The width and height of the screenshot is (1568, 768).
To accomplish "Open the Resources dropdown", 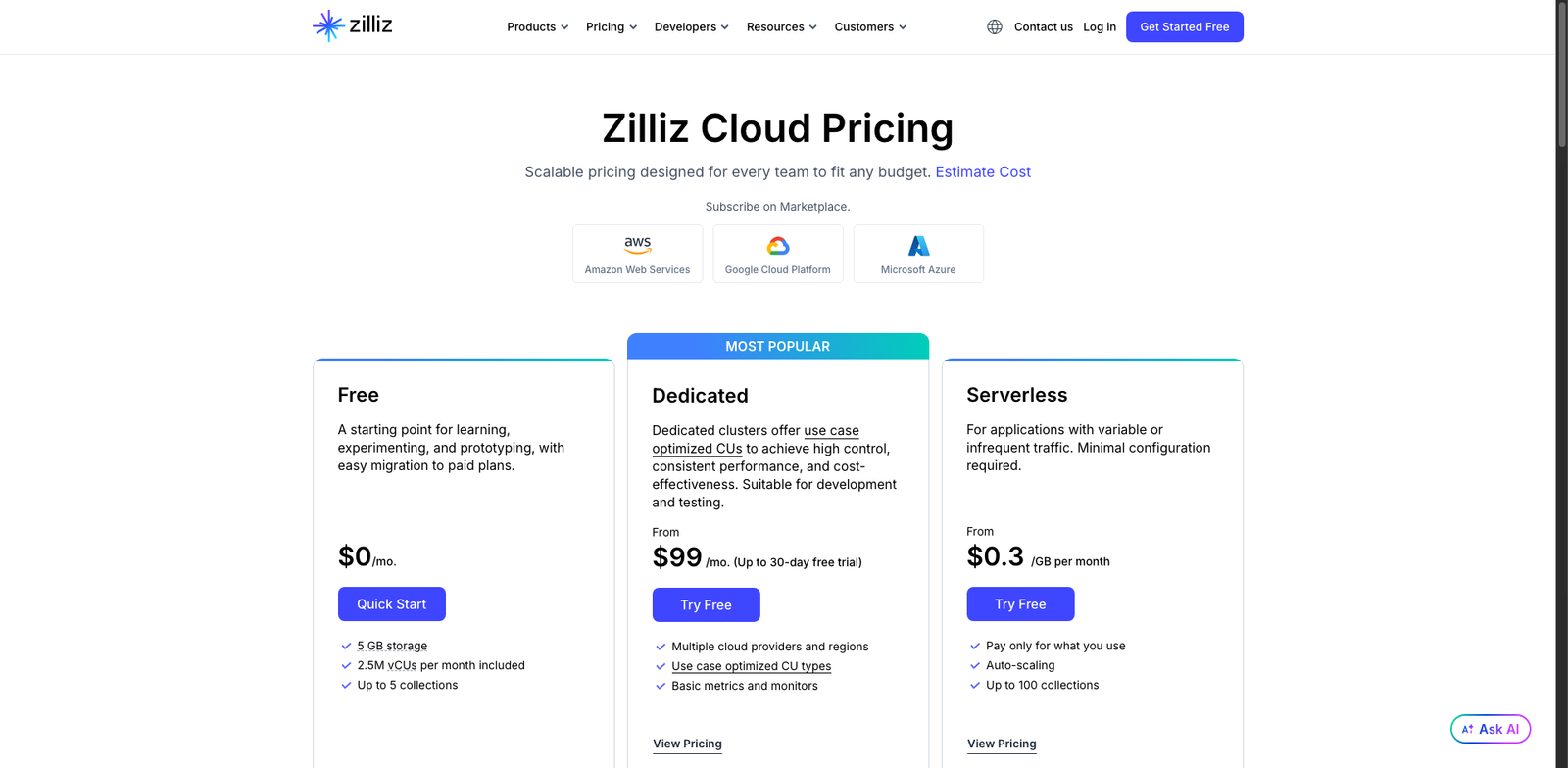I will tap(781, 26).
